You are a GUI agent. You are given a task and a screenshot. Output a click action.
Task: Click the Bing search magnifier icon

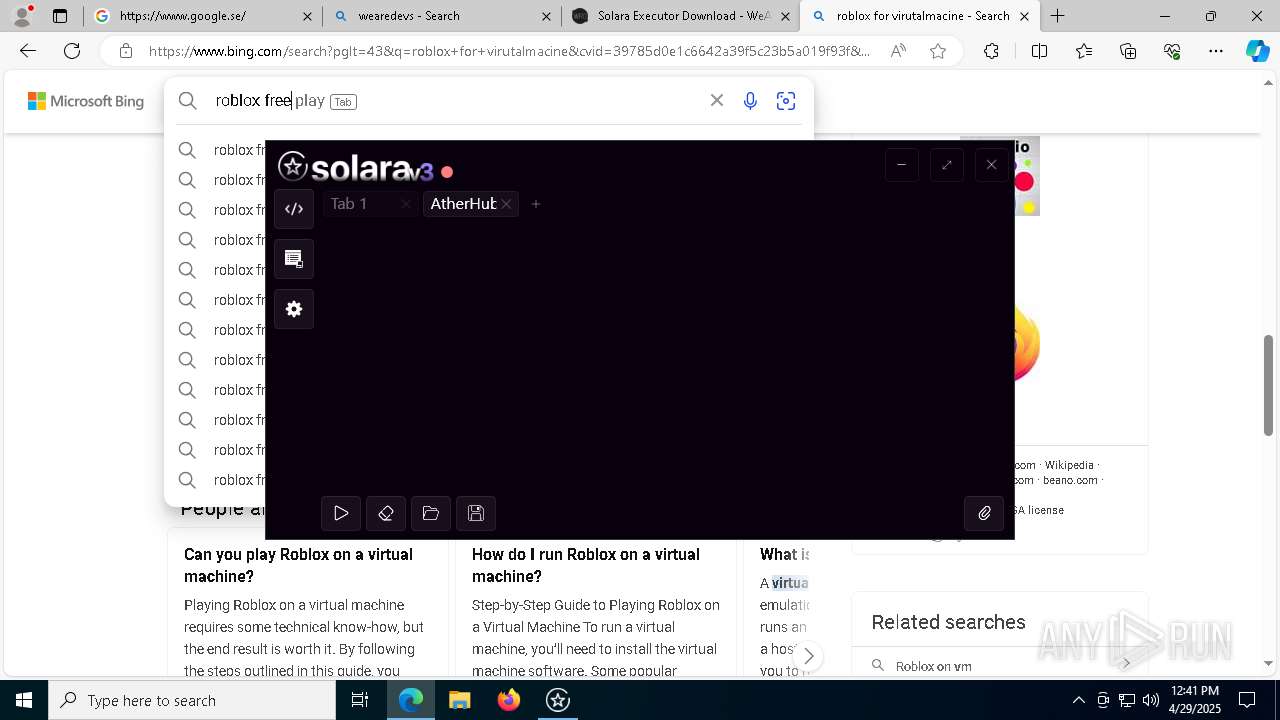[x=187, y=100]
